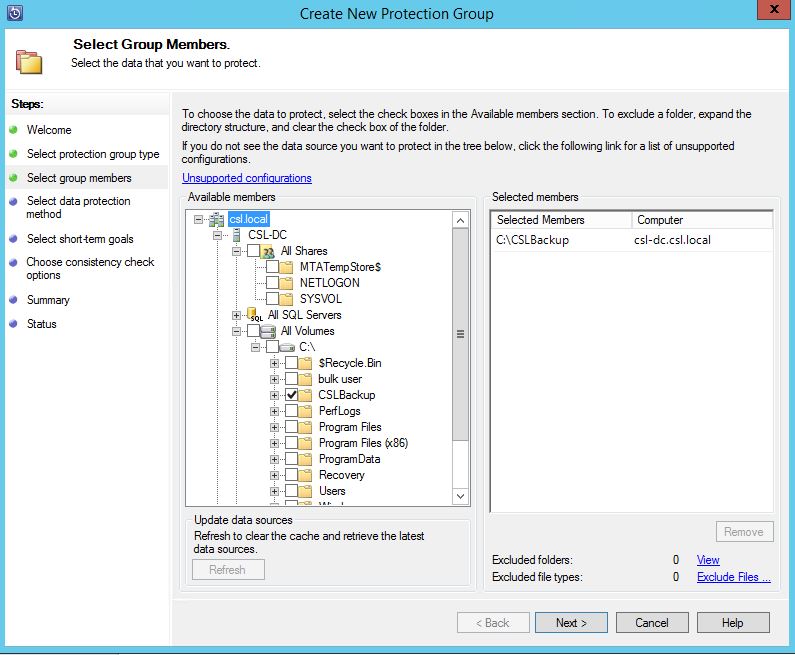Click the Program Files (x86) folder icon
Viewport: 795px width, 655px height.
[305, 444]
